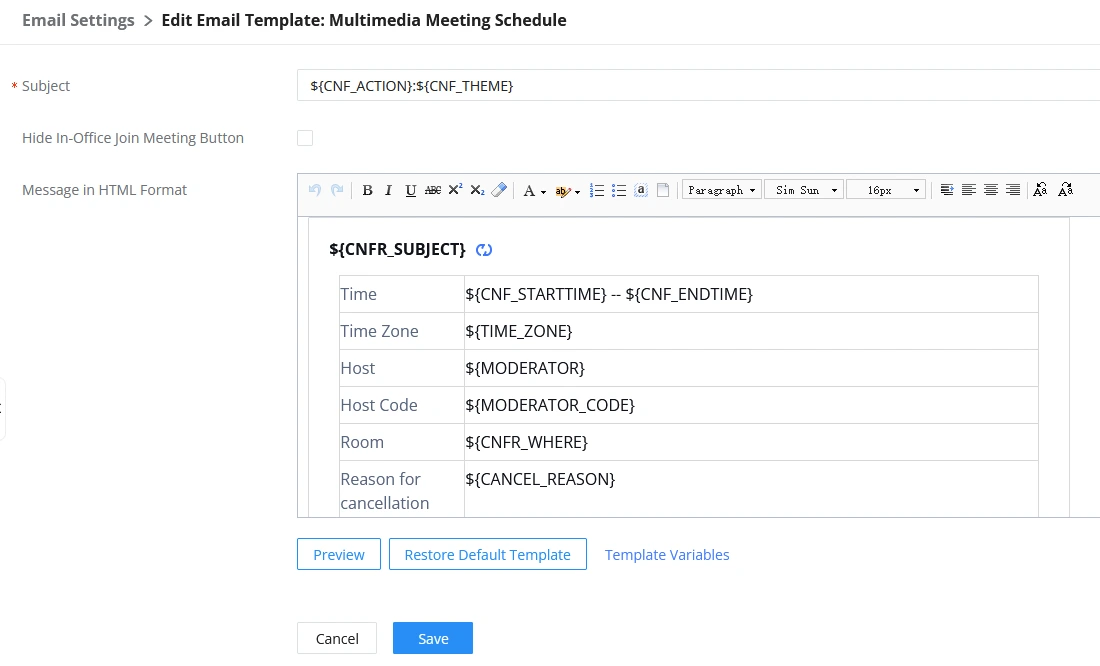Tick Hide In-Office Join Meeting Button checkbox

click(304, 138)
